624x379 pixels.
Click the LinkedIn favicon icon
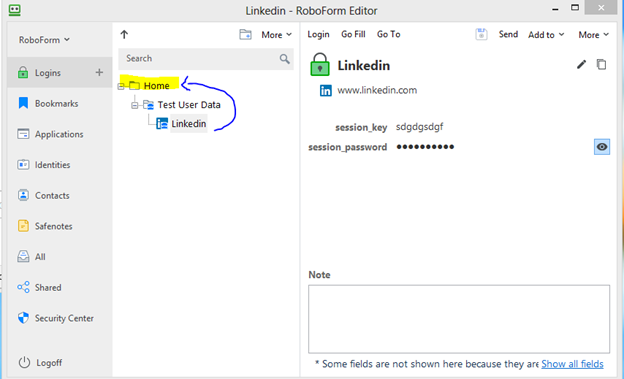[x=326, y=91]
